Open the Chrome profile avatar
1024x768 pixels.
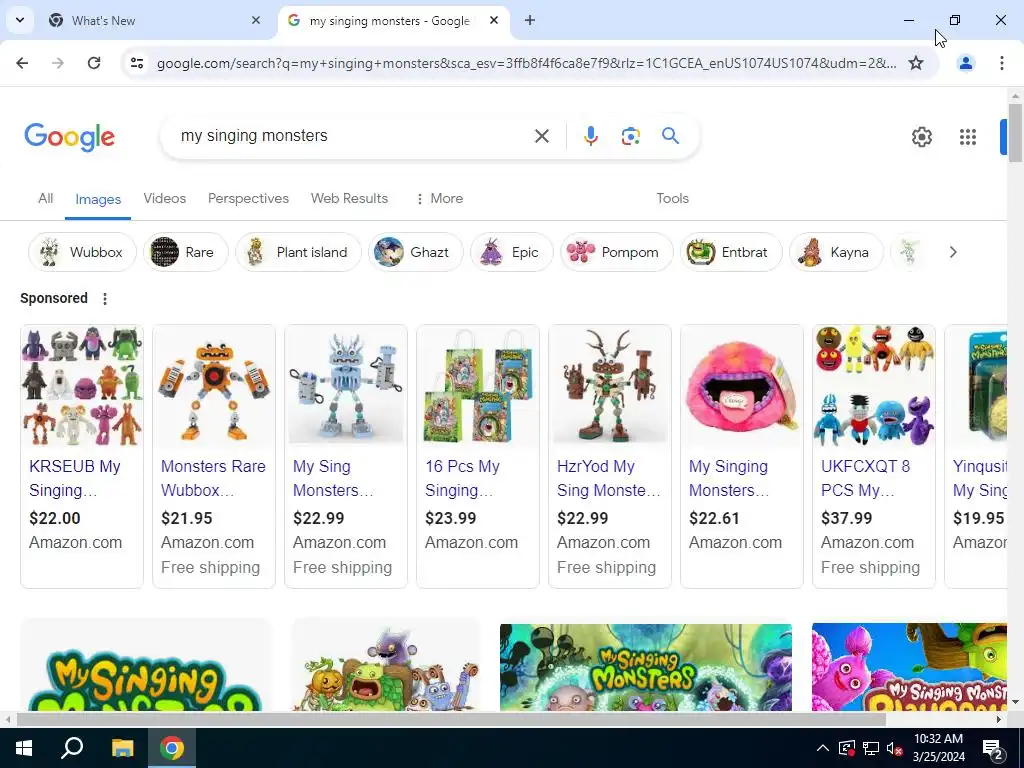point(966,63)
